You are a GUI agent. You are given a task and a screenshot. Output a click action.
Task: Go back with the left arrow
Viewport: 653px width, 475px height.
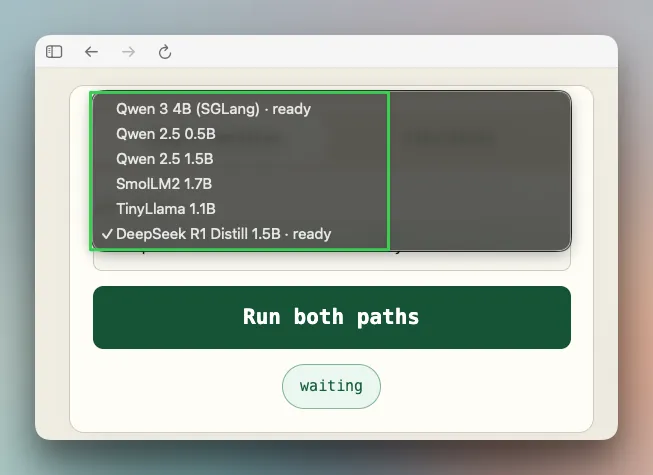click(91, 52)
